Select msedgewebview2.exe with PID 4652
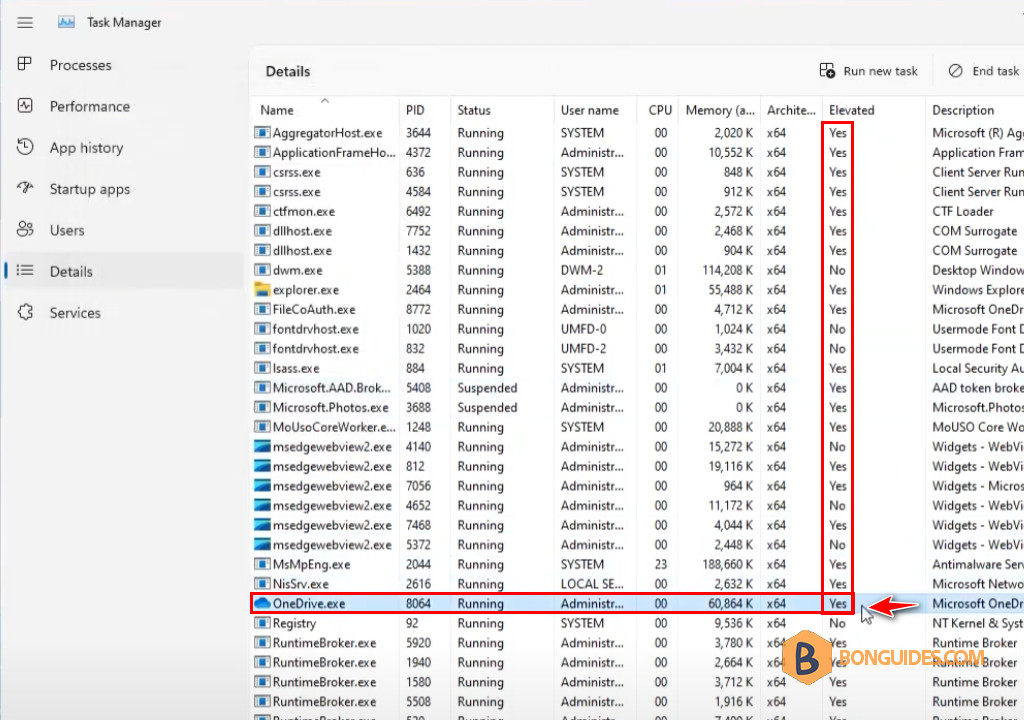The height and width of the screenshot is (720, 1024). [637, 505]
